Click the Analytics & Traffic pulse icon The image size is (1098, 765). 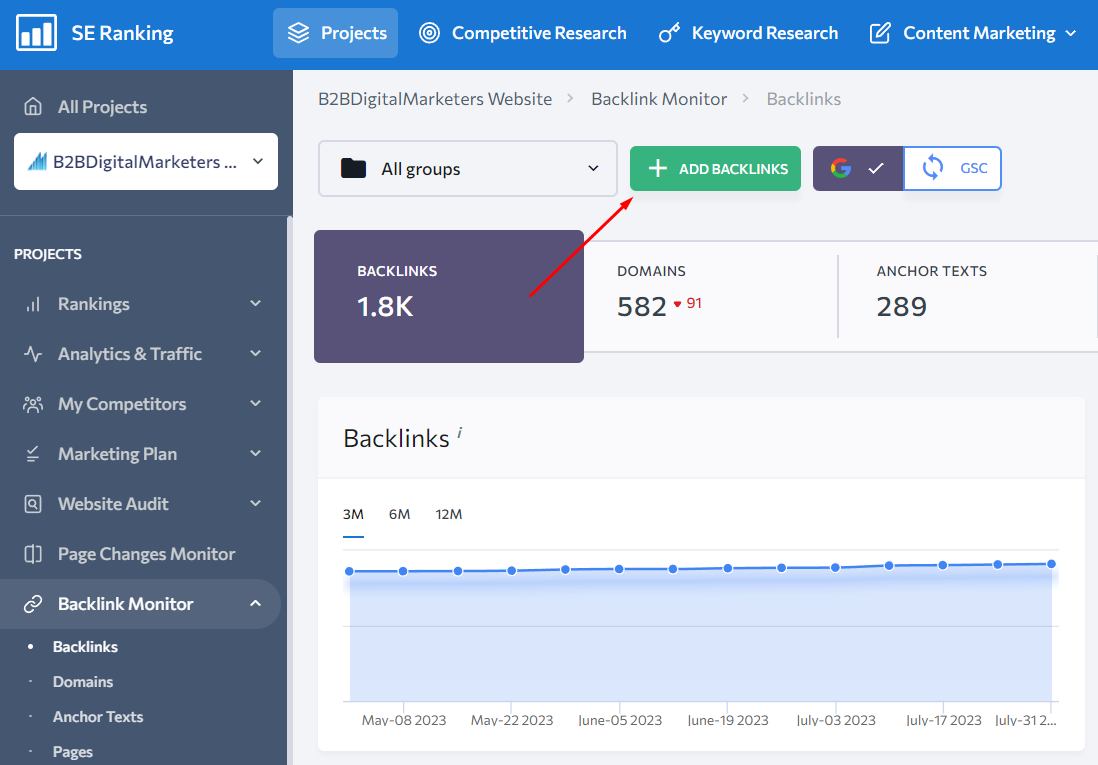tap(33, 354)
